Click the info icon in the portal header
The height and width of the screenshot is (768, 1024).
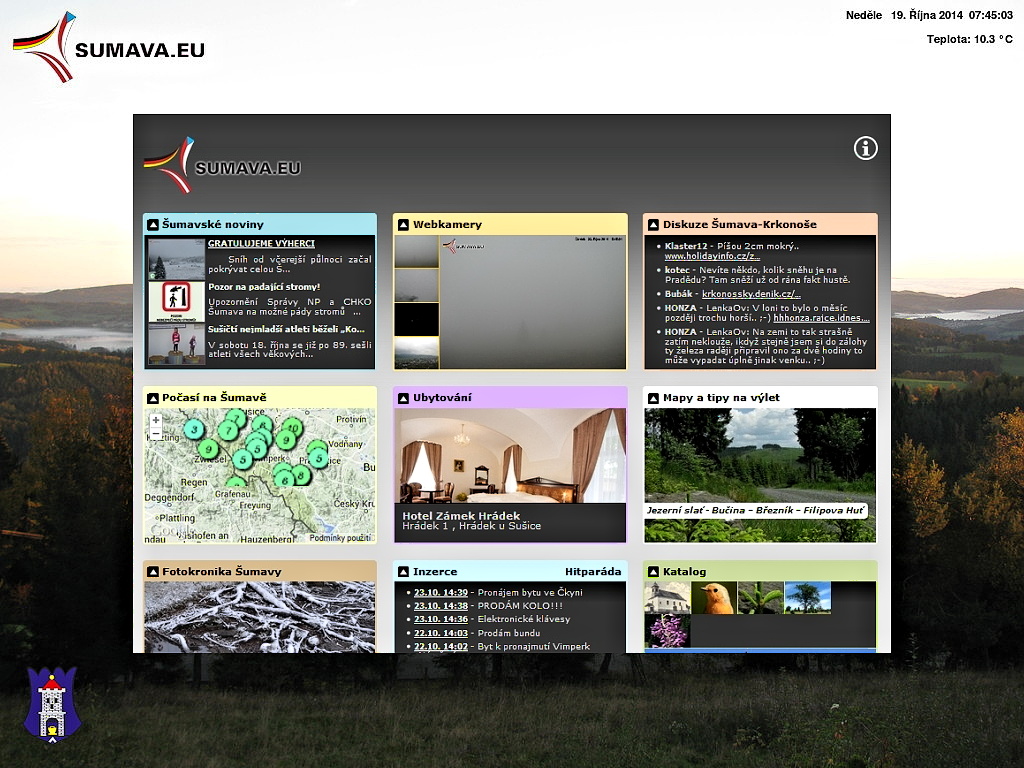coord(865,148)
